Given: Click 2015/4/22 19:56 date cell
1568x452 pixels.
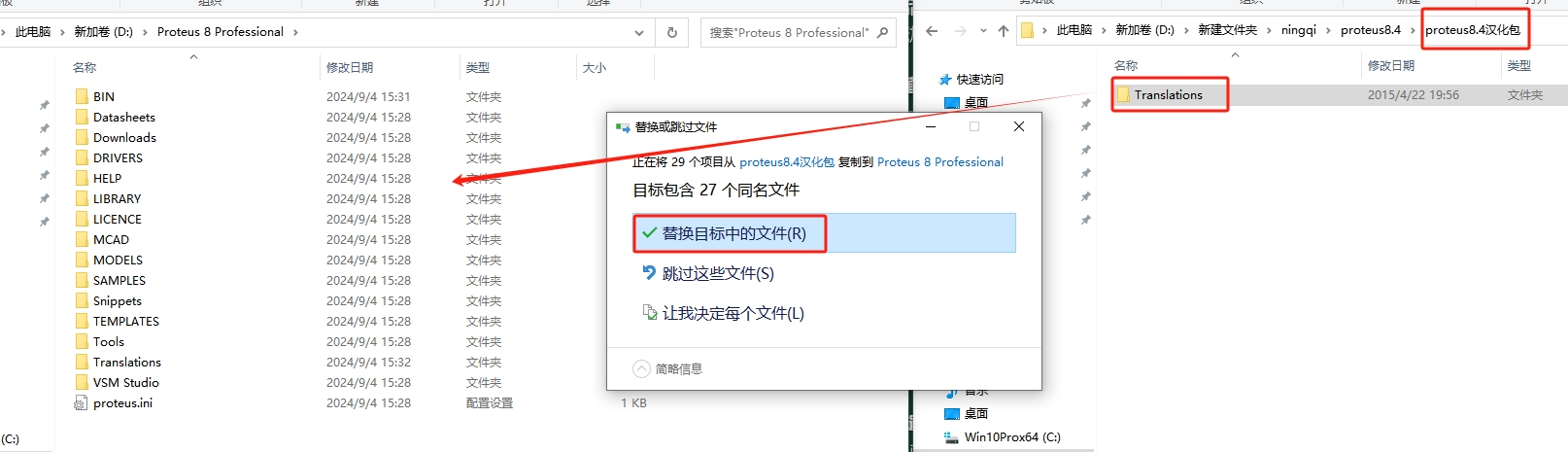Looking at the screenshot, I should (1414, 94).
